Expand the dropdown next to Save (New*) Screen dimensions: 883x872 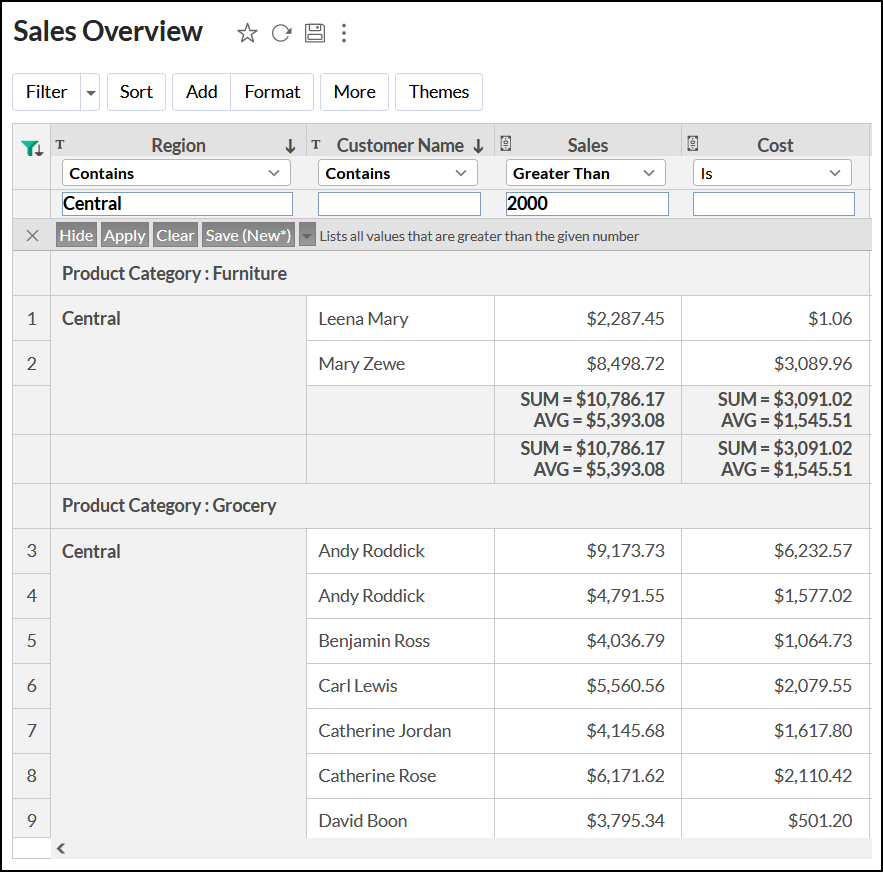click(307, 236)
